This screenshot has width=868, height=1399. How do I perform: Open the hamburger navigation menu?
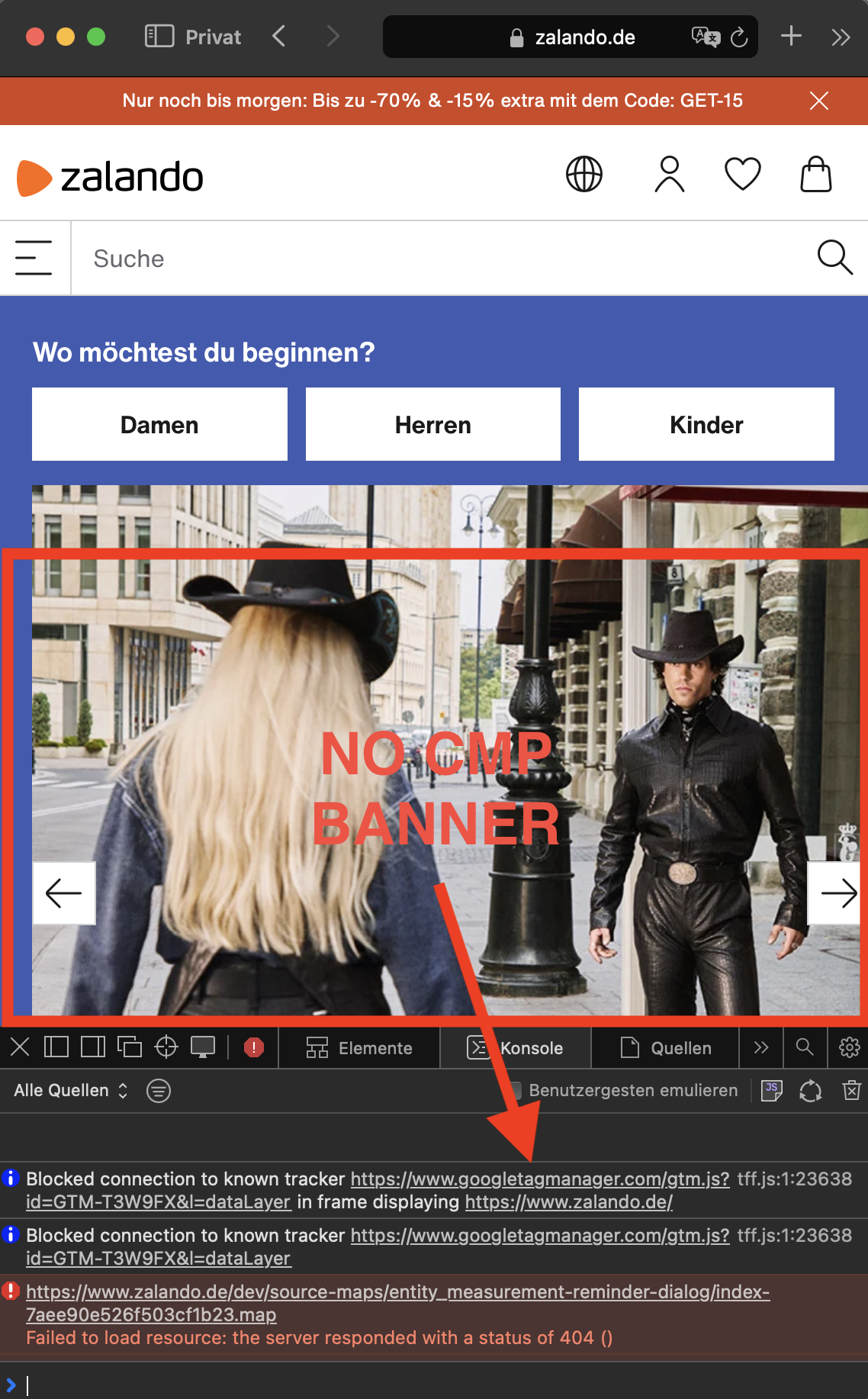click(x=34, y=258)
